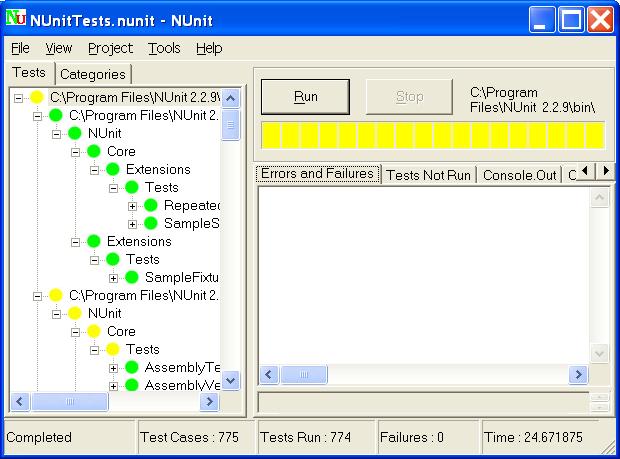
Task: Click green status circle beside SampleFixture node
Action: [132, 277]
